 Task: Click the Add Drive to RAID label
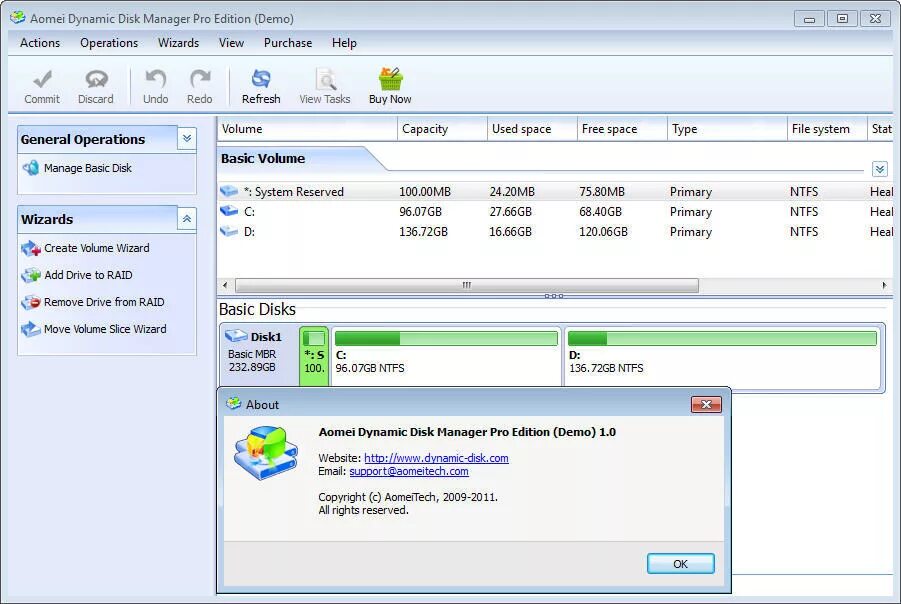pos(88,275)
